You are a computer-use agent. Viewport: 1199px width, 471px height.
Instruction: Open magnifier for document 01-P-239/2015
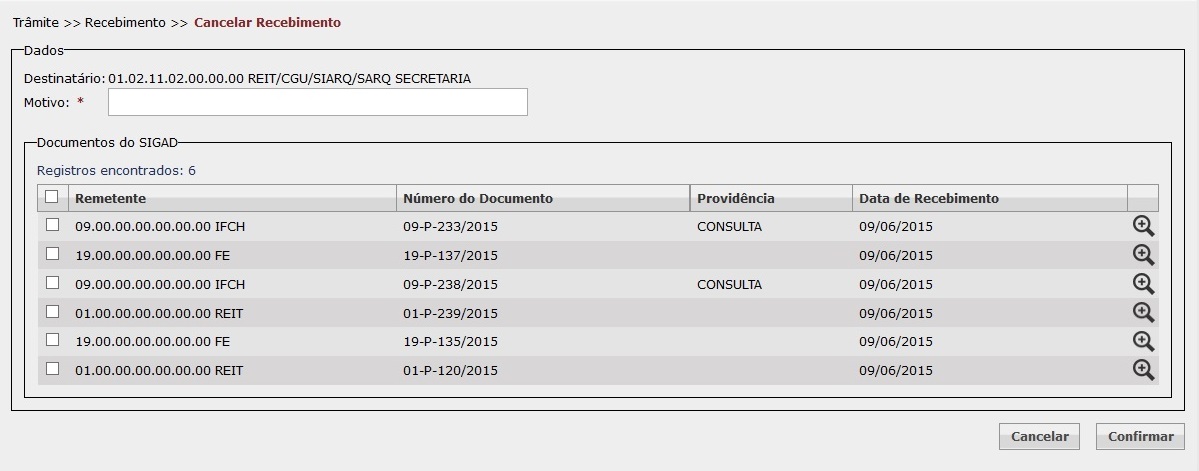point(1143,313)
